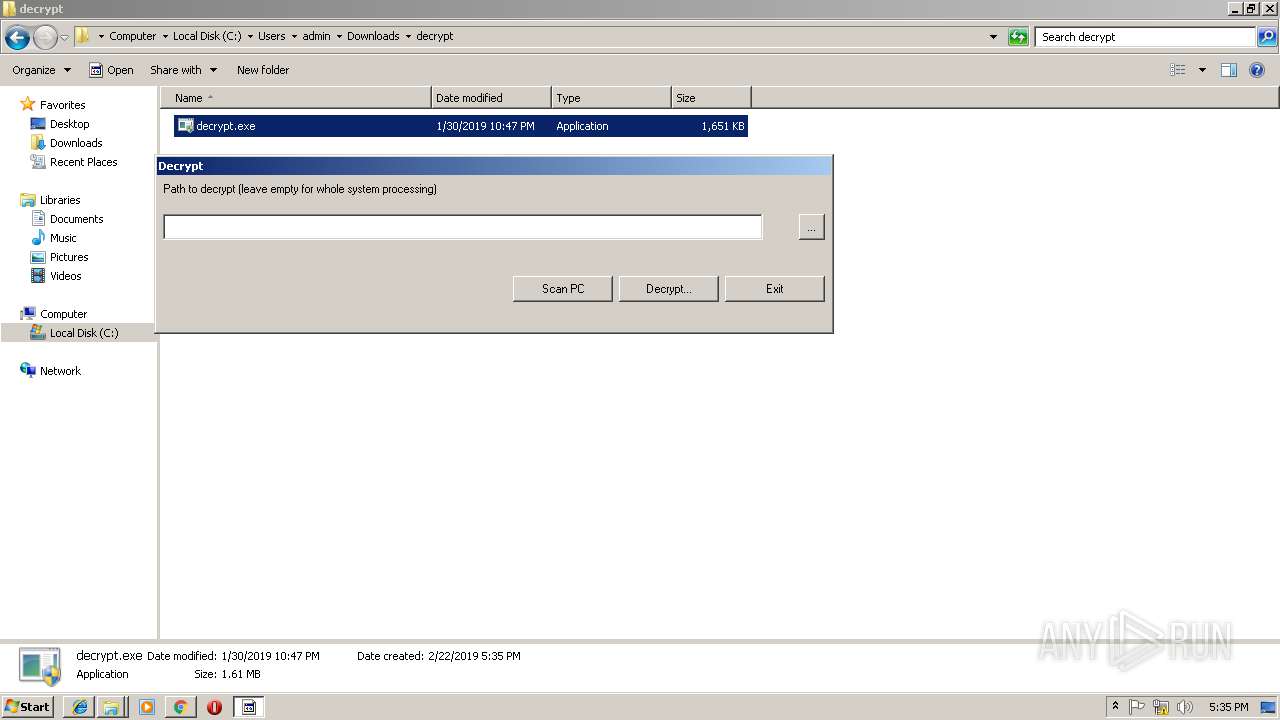Click the volume speaker tray icon
Image resolution: width=1280 pixels, height=720 pixels.
(1185, 707)
